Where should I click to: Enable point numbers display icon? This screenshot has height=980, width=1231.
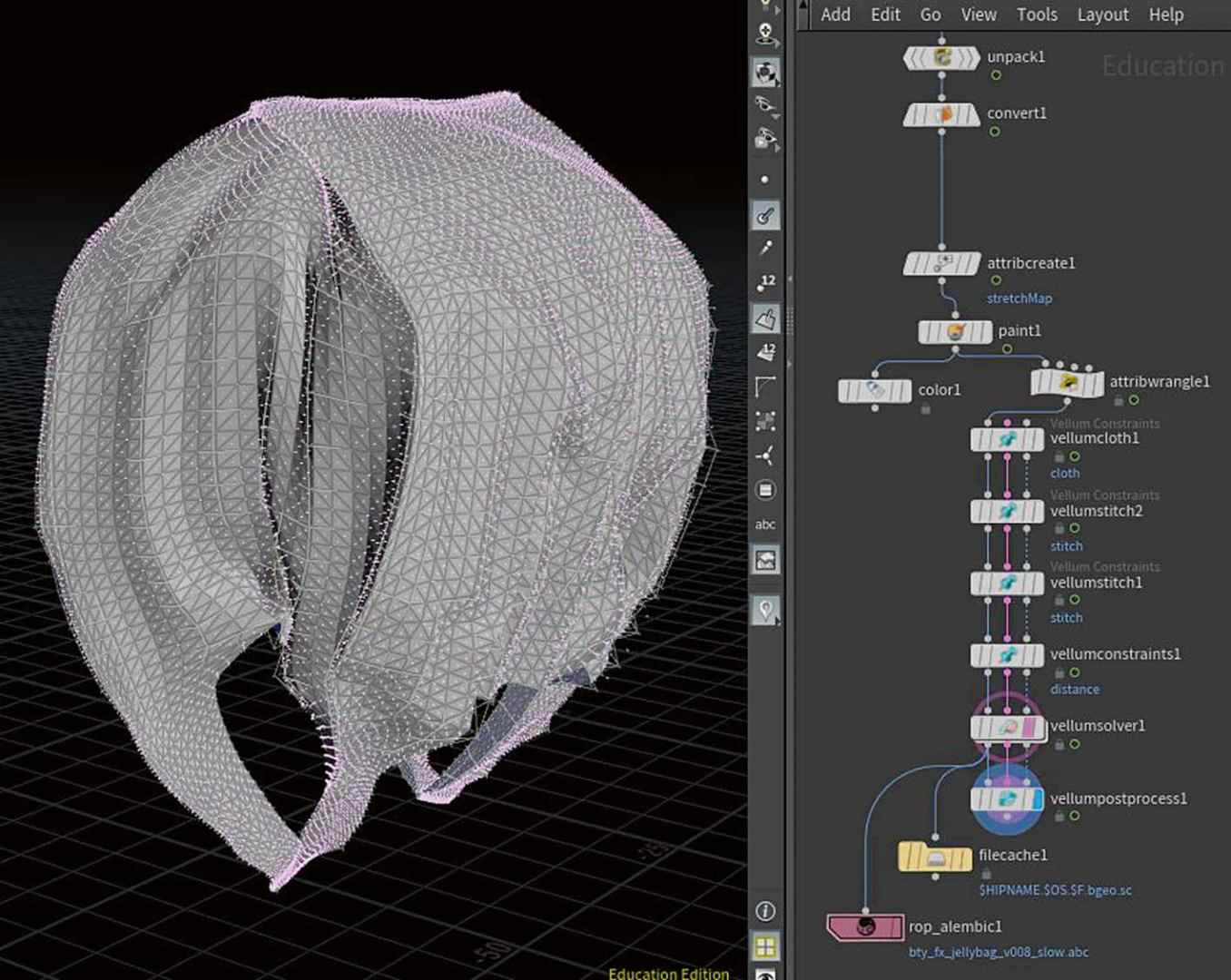coord(766,282)
